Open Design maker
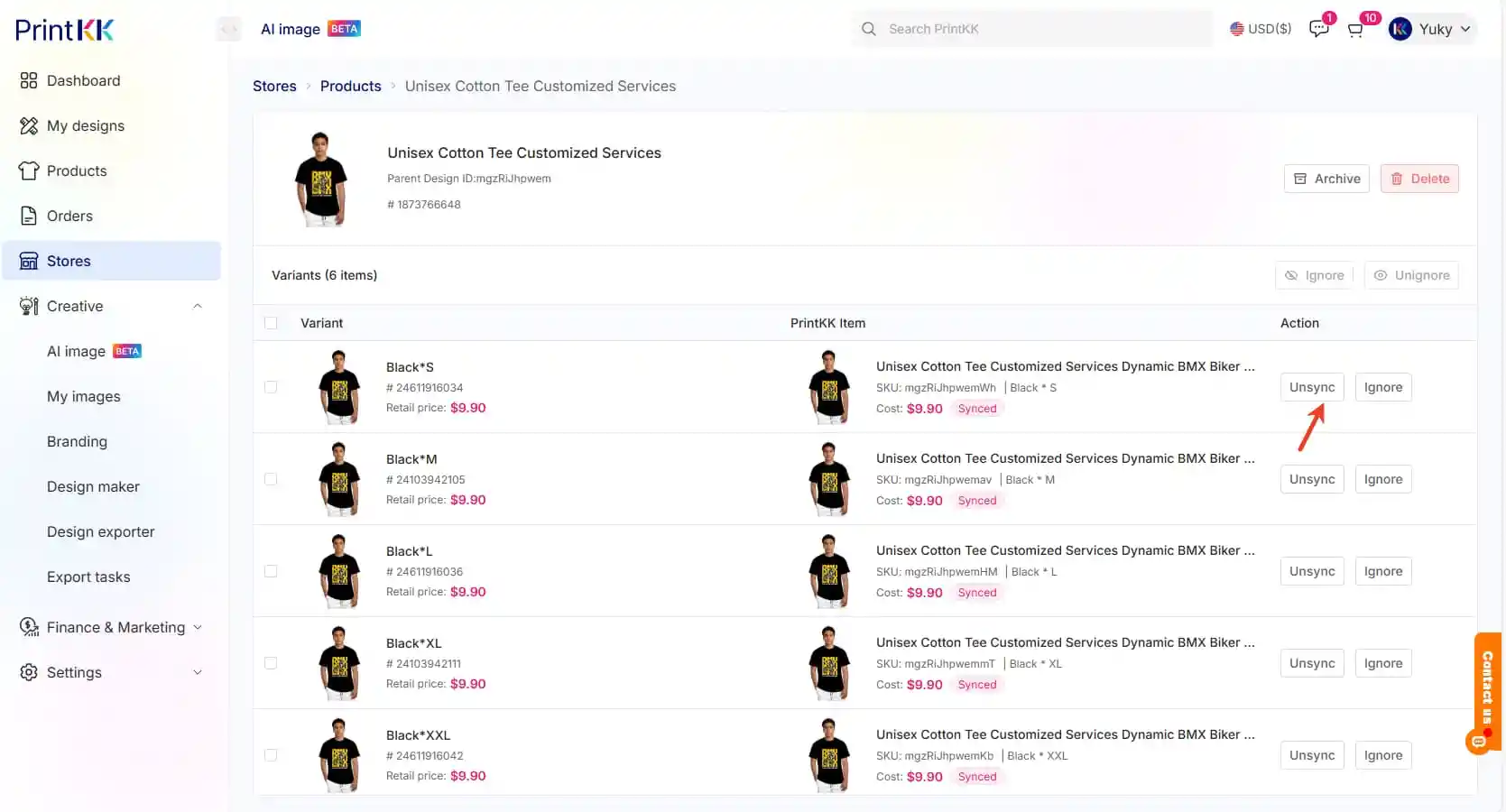 click(93, 486)
